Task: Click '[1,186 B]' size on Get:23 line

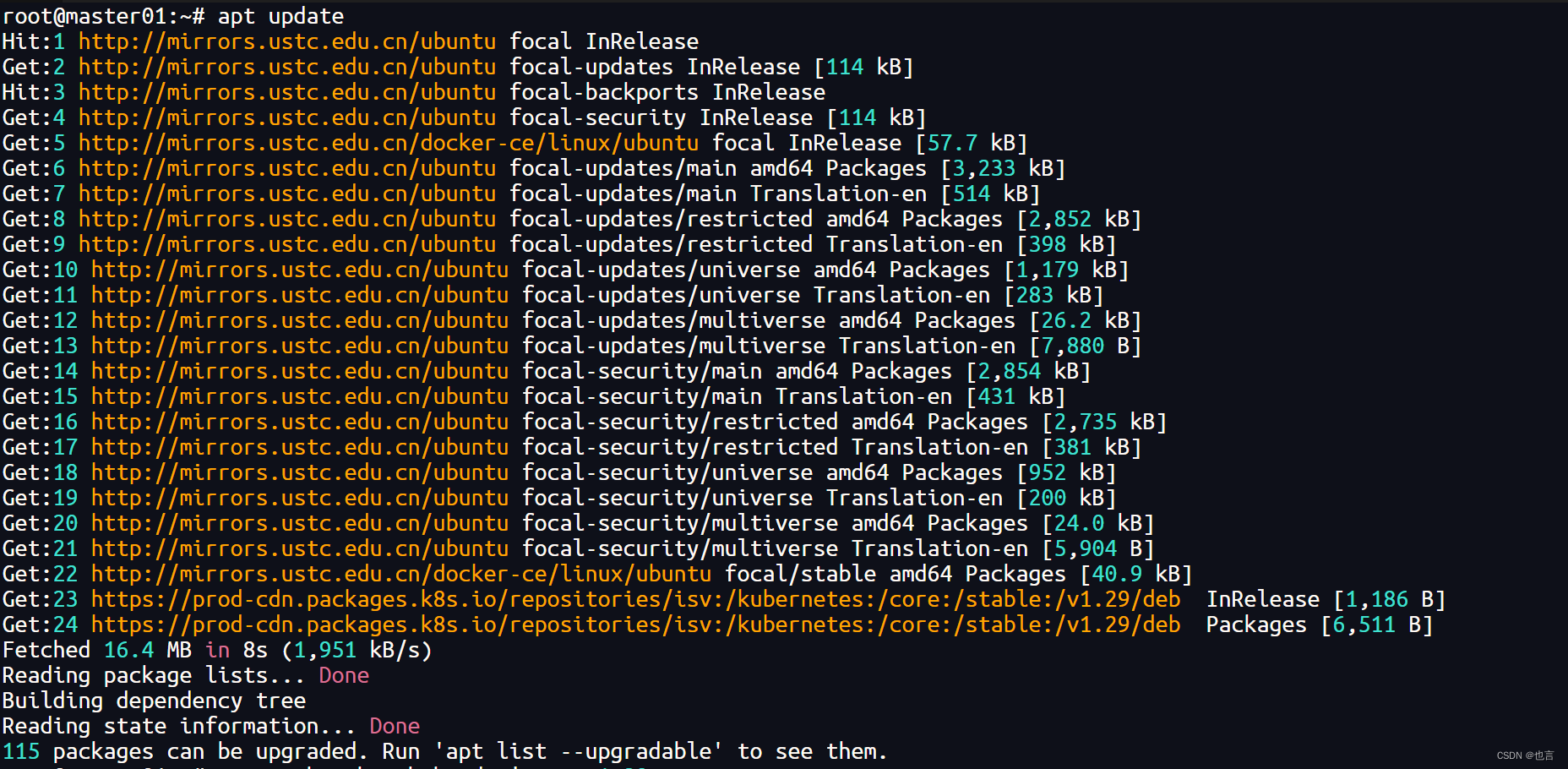Action: 1390,599
